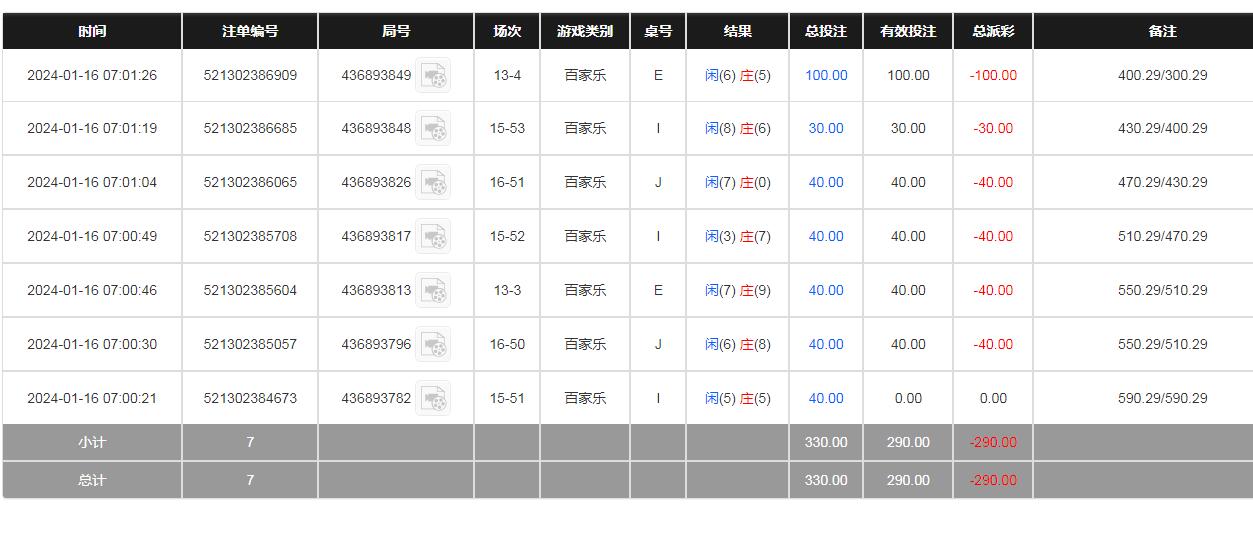
Task: Click the result 闲(3) 庄(7)
Action: coord(738,237)
